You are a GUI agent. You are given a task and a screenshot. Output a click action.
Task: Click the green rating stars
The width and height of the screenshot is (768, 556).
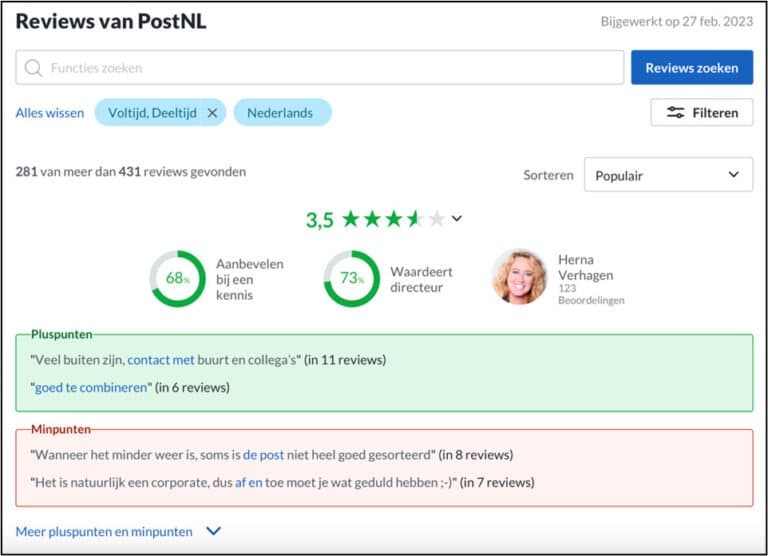click(393, 219)
